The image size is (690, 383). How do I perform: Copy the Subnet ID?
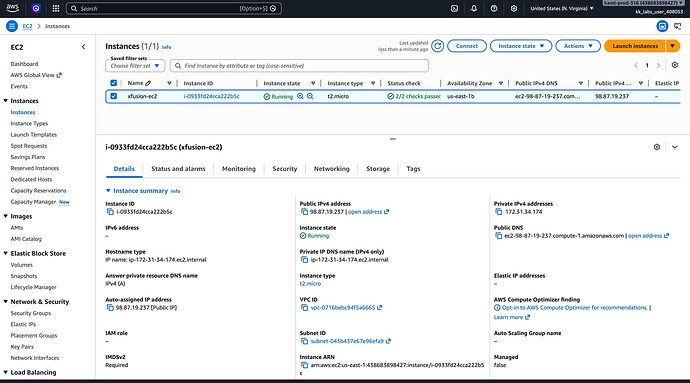coord(304,341)
